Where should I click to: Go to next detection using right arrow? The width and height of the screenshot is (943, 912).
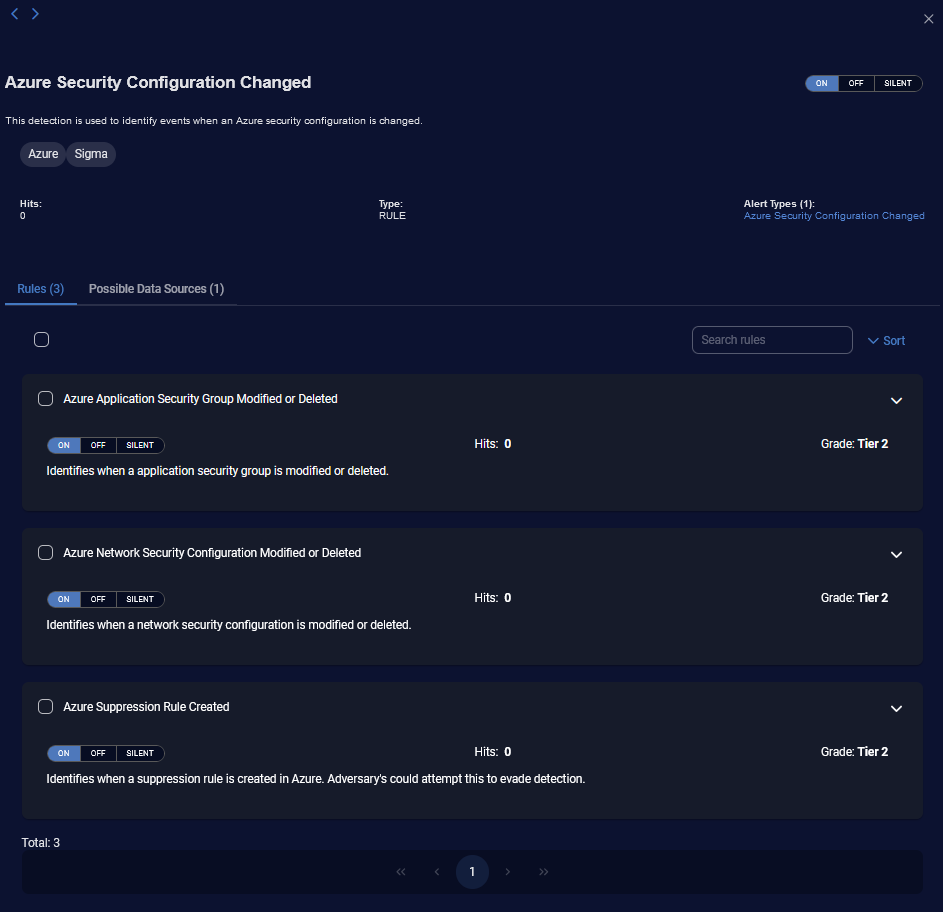pyautogui.click(x=35, y=14)
